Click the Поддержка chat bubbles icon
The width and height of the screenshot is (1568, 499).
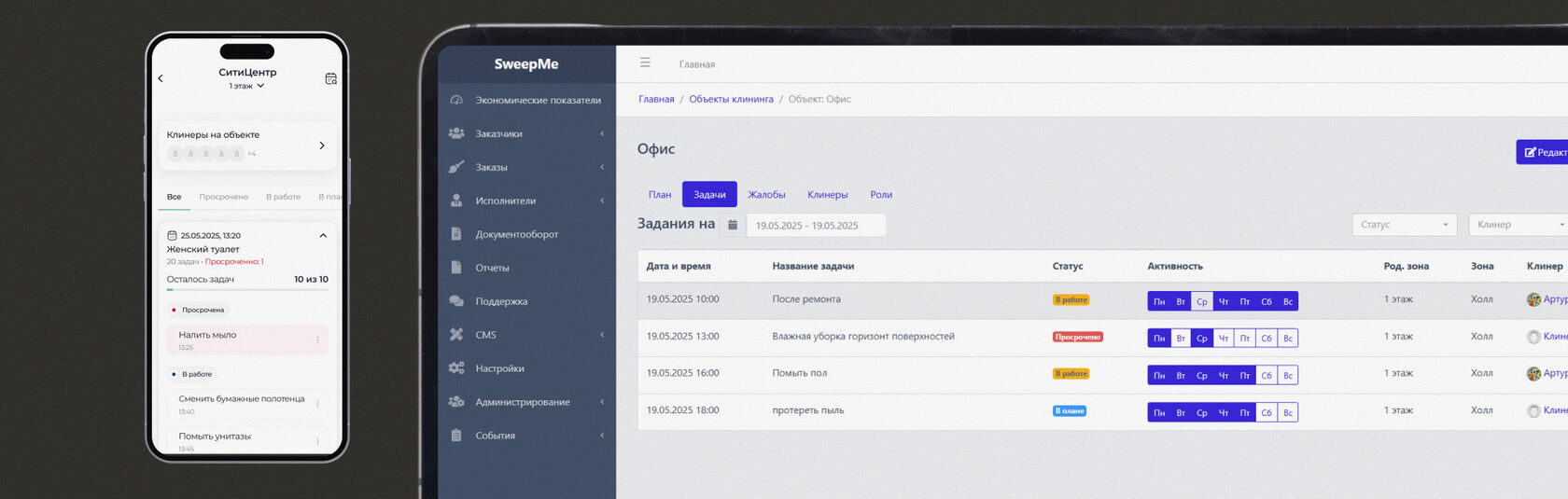(456, 301)
